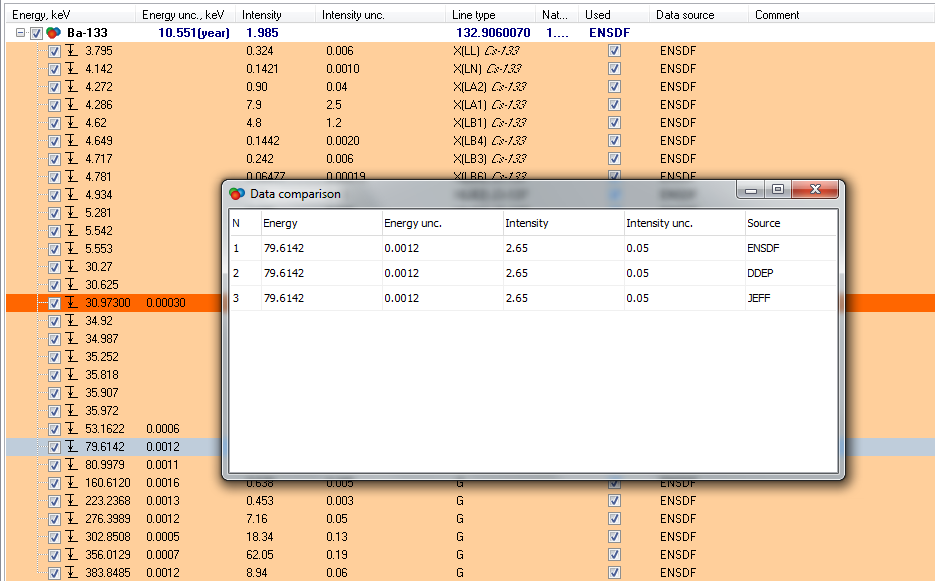
Task: Collapse the Ba-133 tree node
Action: click(21, 33)
